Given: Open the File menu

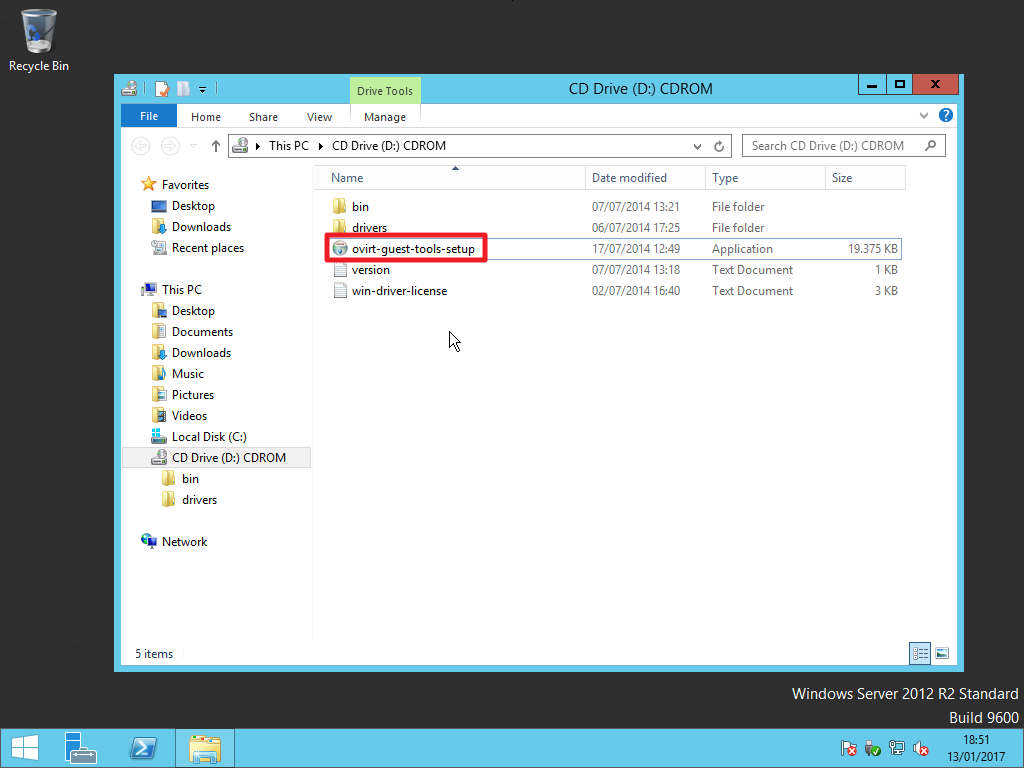Looking at the screenshot, I should coord(149,116).
